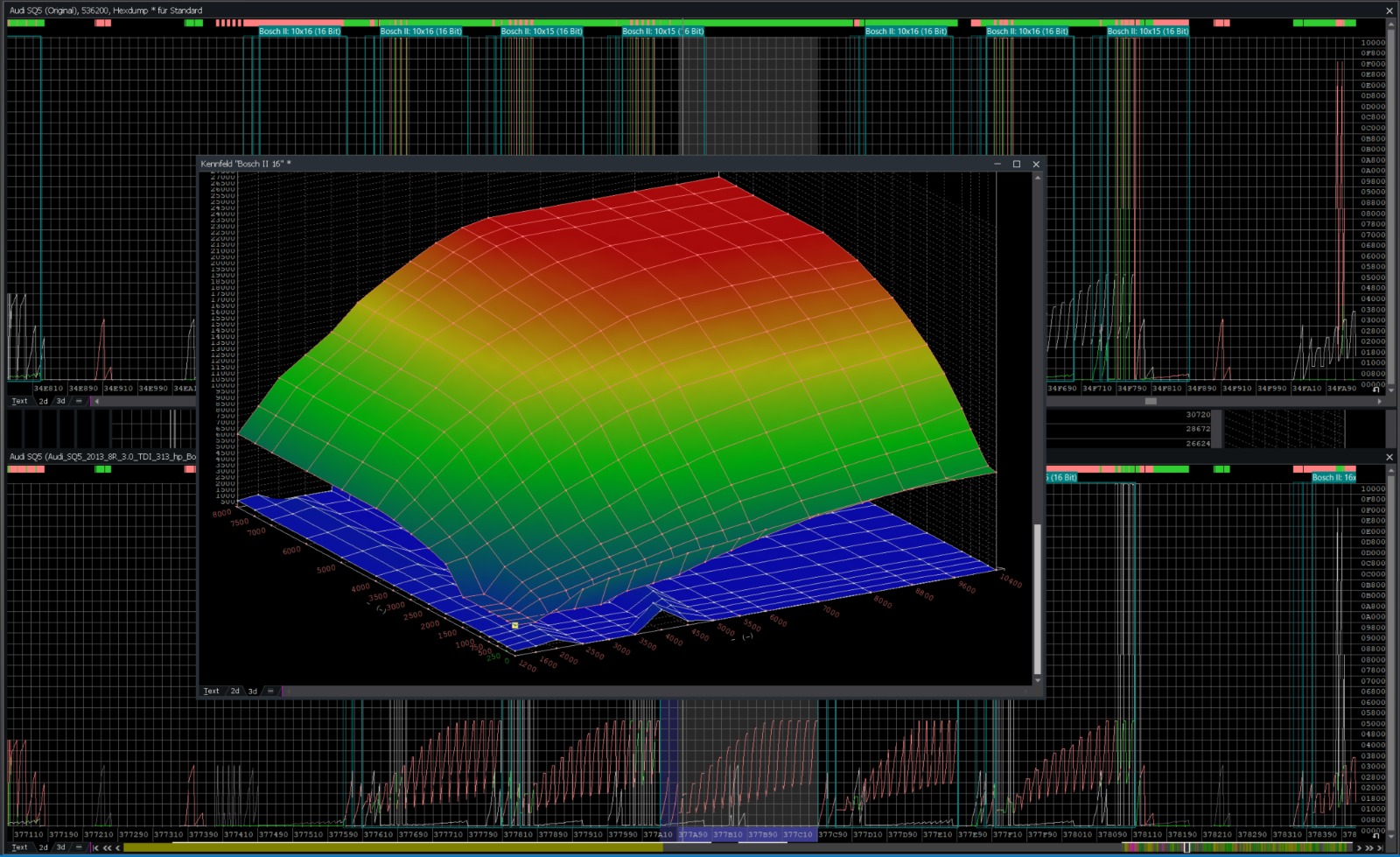Open Text tab of the bottom hexdump pane
The image size is (1400, 857).
[19, 847]
